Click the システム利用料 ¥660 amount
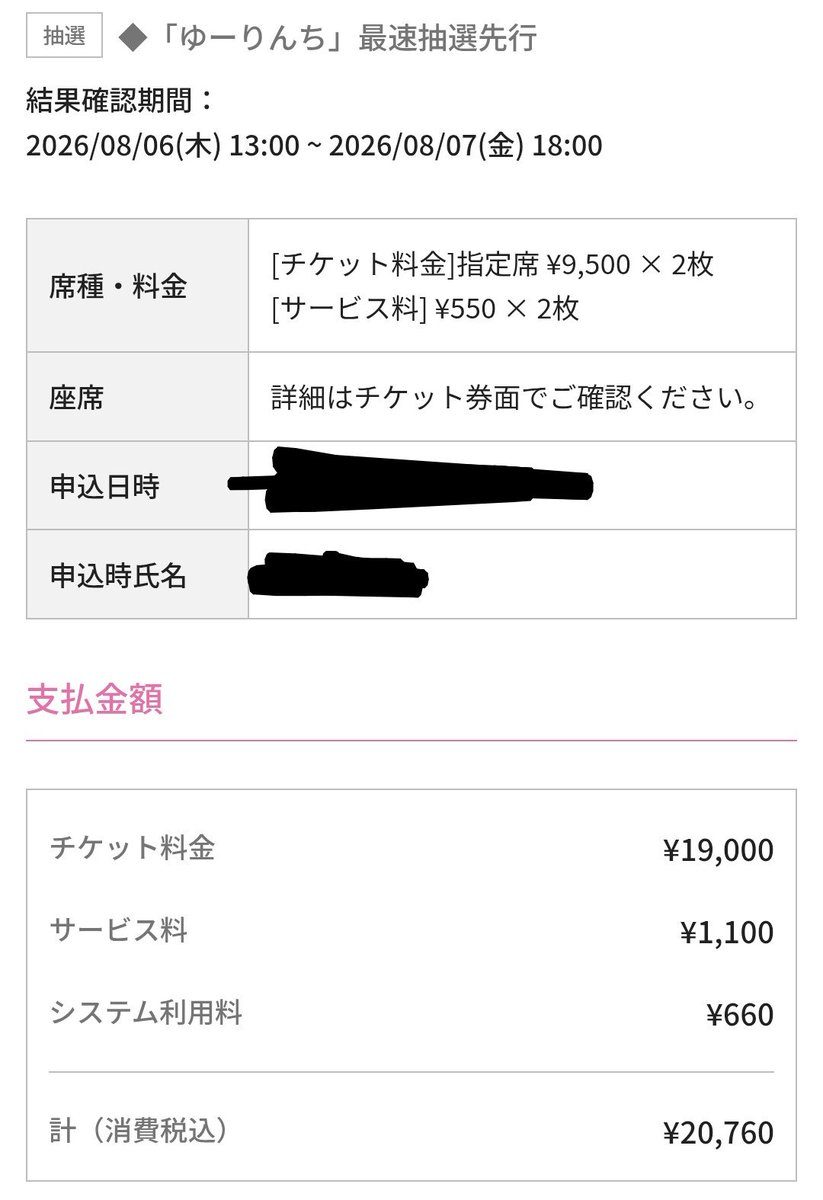Viewport: 823px width, 1200px height. (x=739, y=1015)
